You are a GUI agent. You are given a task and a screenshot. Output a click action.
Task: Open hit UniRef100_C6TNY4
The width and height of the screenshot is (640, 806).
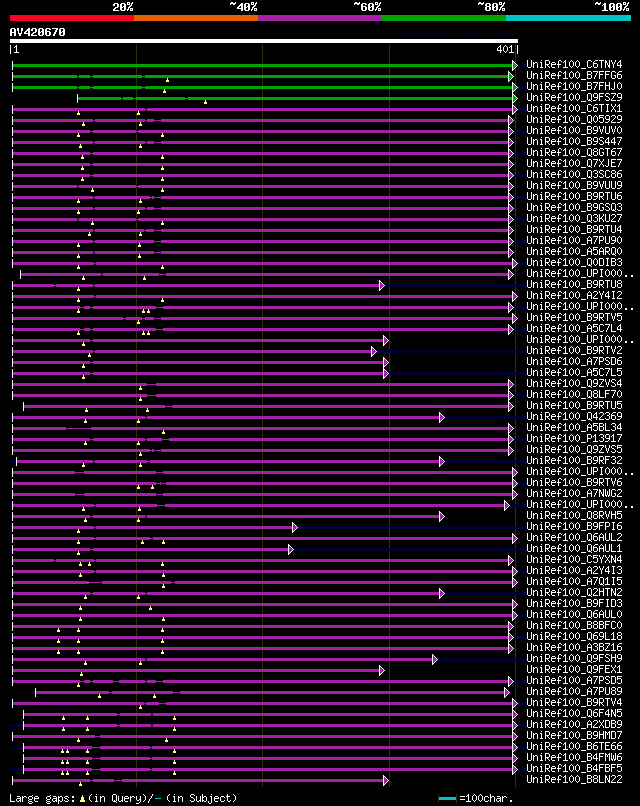point(574,64)
